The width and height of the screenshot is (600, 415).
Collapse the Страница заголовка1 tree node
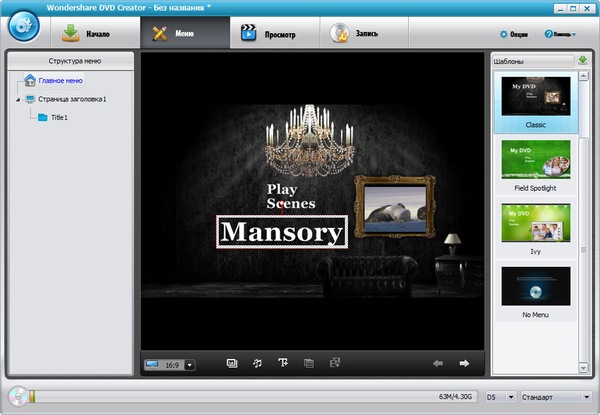17,99
